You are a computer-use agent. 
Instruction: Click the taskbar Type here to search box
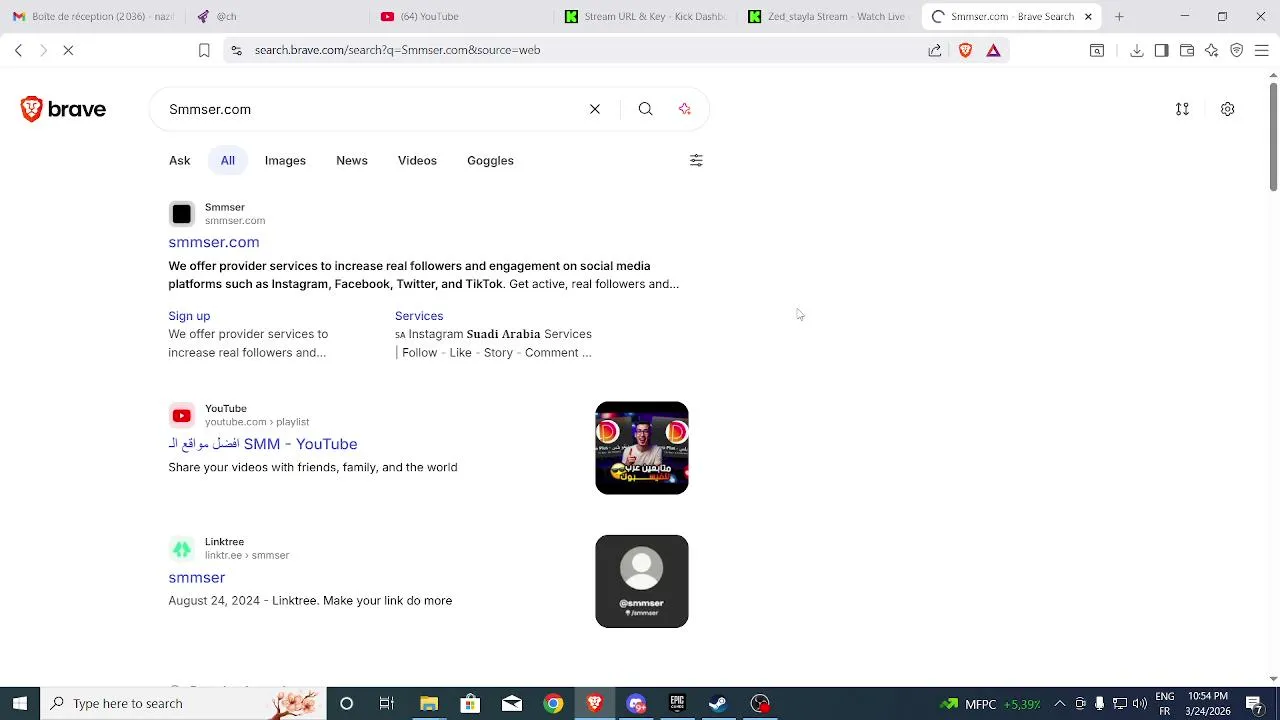pos(183,703)
